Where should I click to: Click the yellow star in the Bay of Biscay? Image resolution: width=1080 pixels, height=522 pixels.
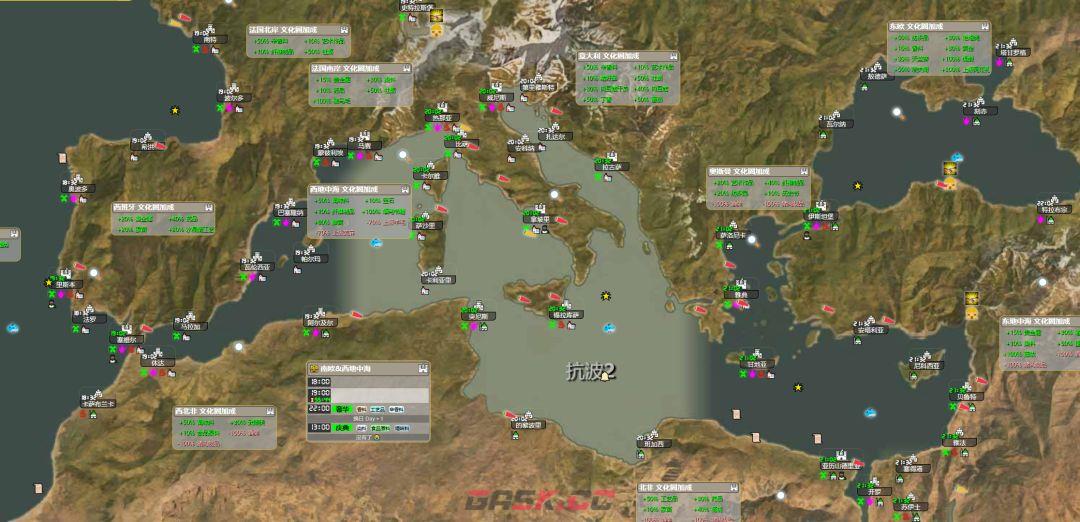[x=176, y=110]
